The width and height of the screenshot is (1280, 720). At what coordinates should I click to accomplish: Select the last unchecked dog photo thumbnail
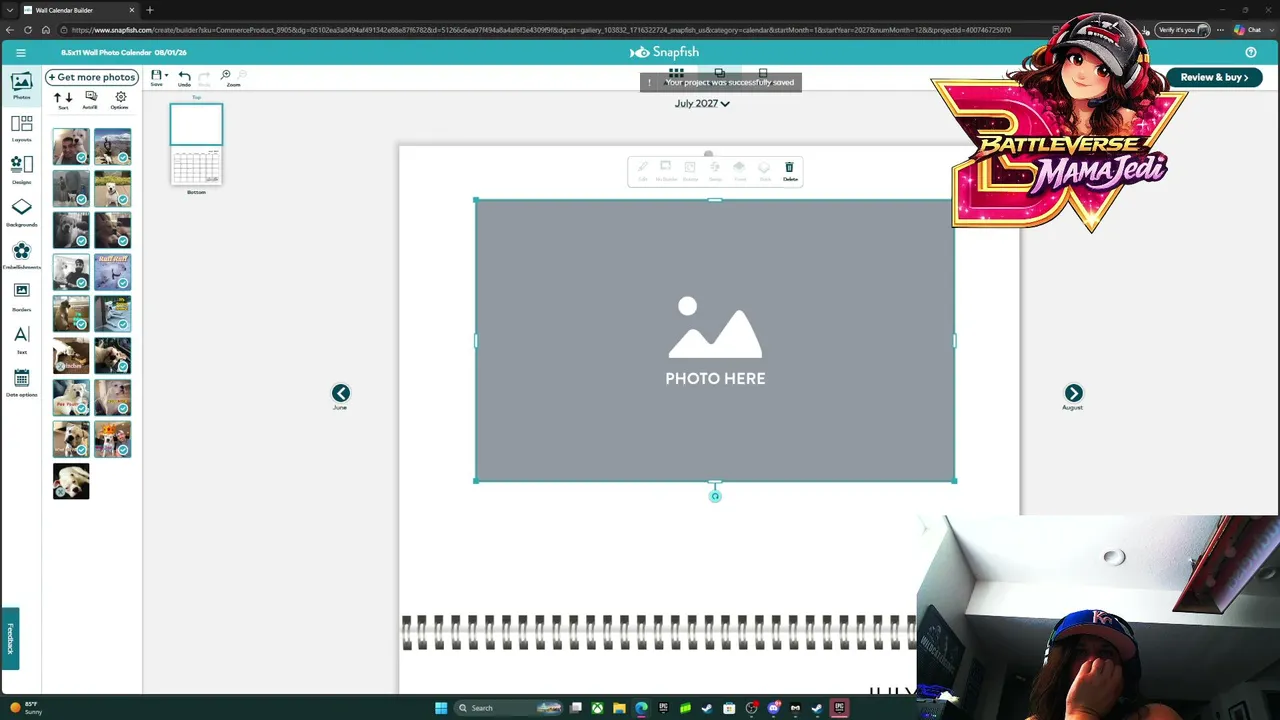[x=71, y=481]
